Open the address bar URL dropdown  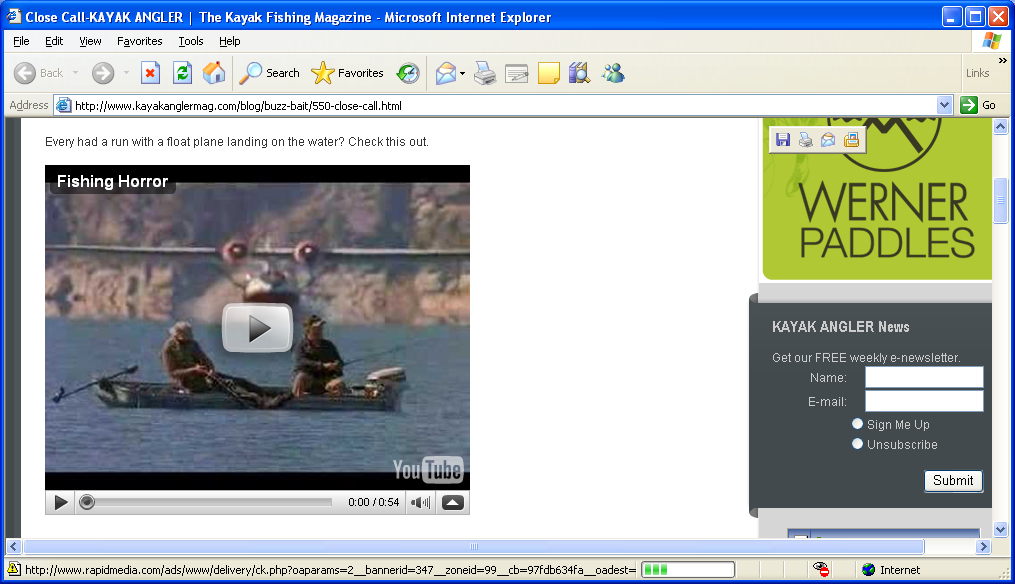(x=945, y=105)
